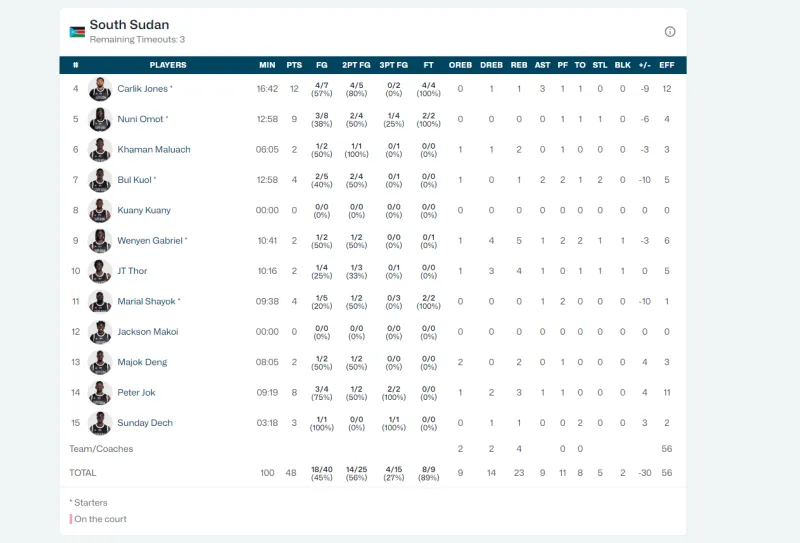The height and width of the screenshot is (543, 800).
Task: Click the info icon at top right
Action: pyautogui.click(x=670, y=32)
